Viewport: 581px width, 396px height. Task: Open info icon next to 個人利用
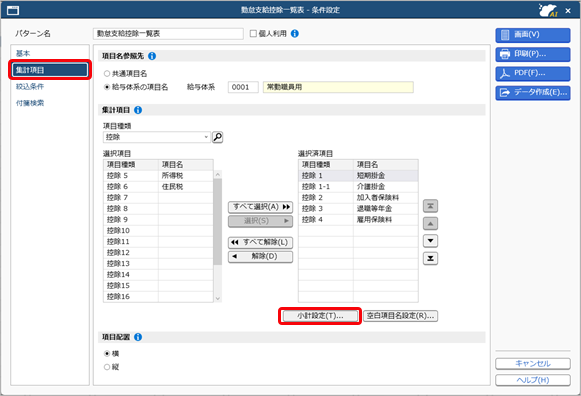click(295, 34)
